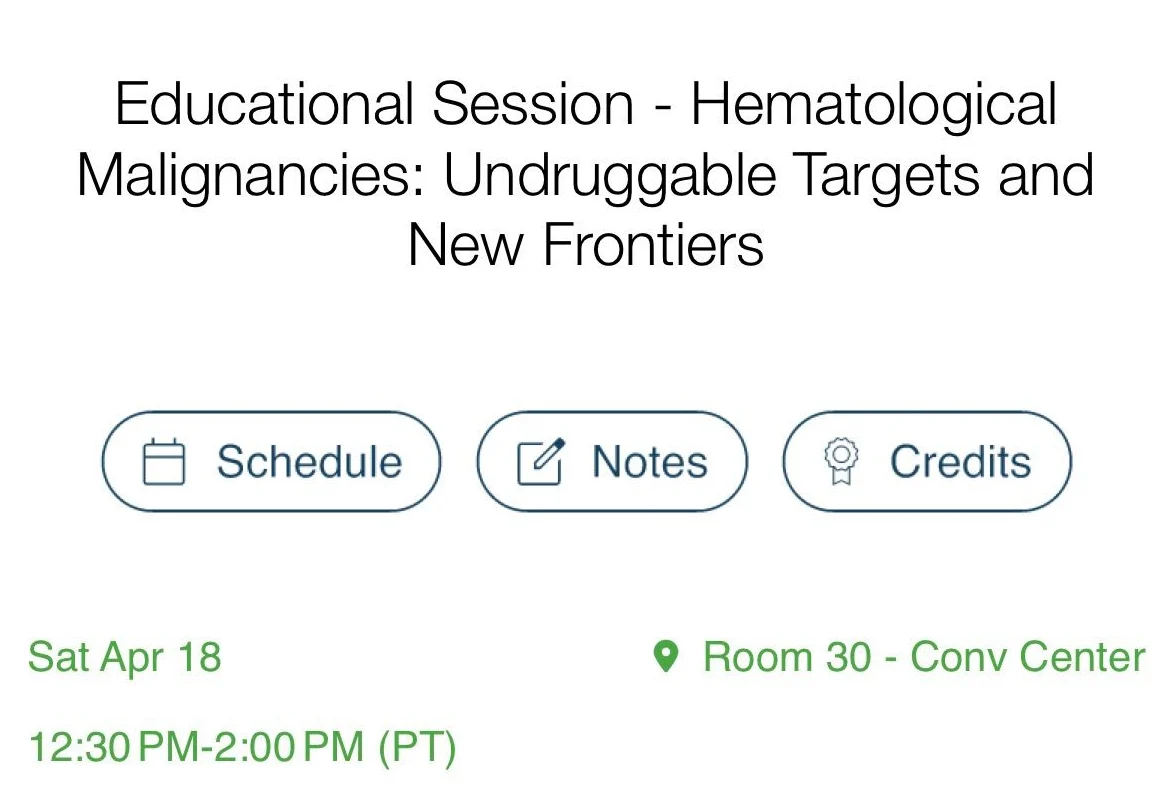Add the session via the Schedule label
Viewport: 1172px width, 807px height.
tap(309, 462)
